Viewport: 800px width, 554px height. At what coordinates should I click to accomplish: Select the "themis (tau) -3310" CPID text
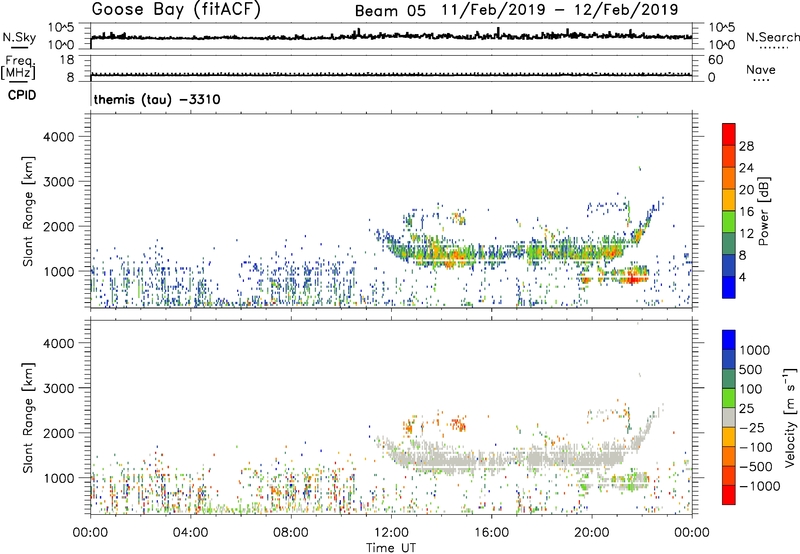click(x=157, y=99)
